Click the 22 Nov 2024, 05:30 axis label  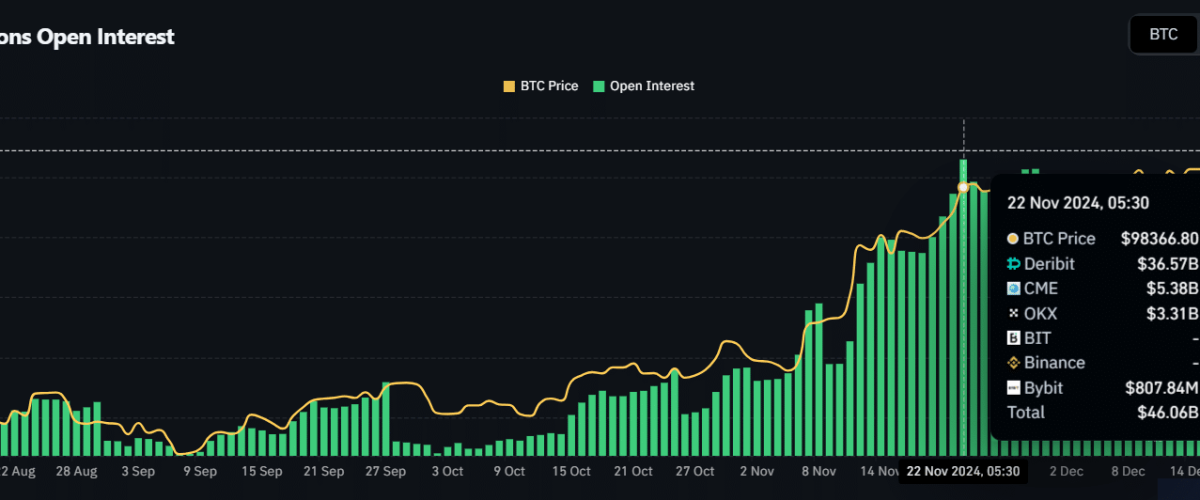pyautogui.click(x=963, y=471)
